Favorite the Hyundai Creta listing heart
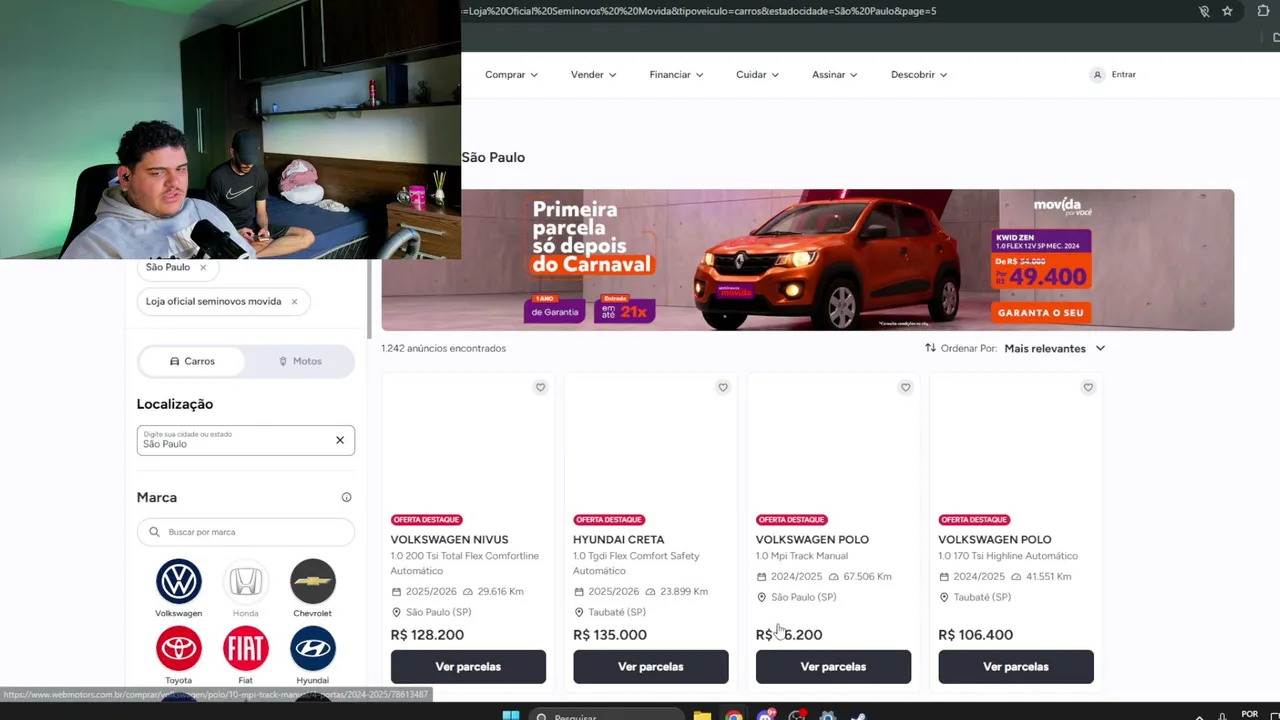This screenshot has width=1280, height=720. click(x=723, y=387)
